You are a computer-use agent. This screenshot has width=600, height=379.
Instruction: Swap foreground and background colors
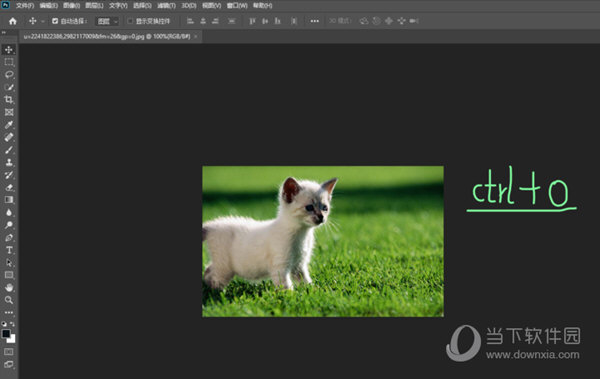(x=13, y=323)
